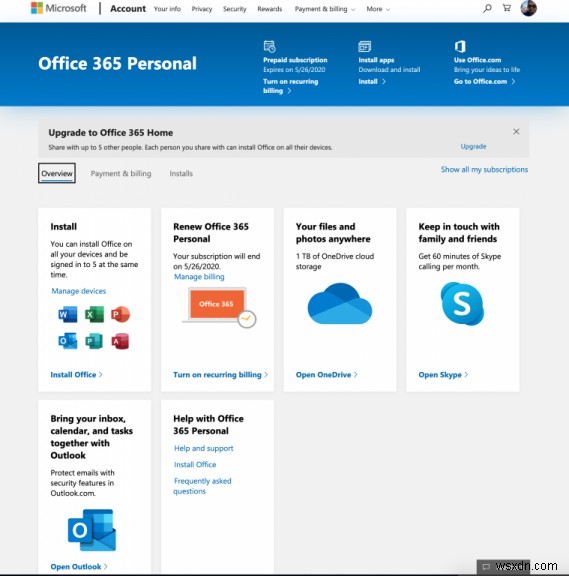Click the Upgrade link

tap(473, 146)
